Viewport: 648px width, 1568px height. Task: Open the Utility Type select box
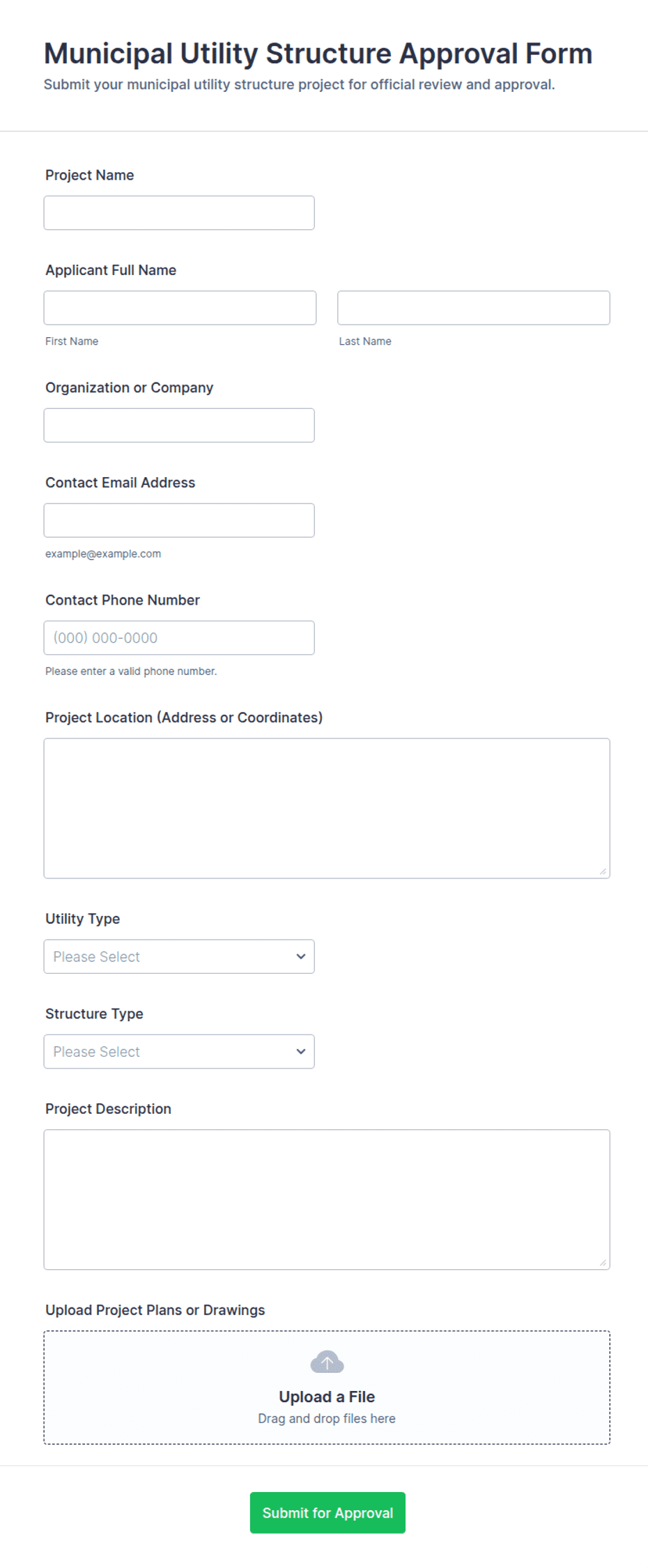(x=179, y=956)
